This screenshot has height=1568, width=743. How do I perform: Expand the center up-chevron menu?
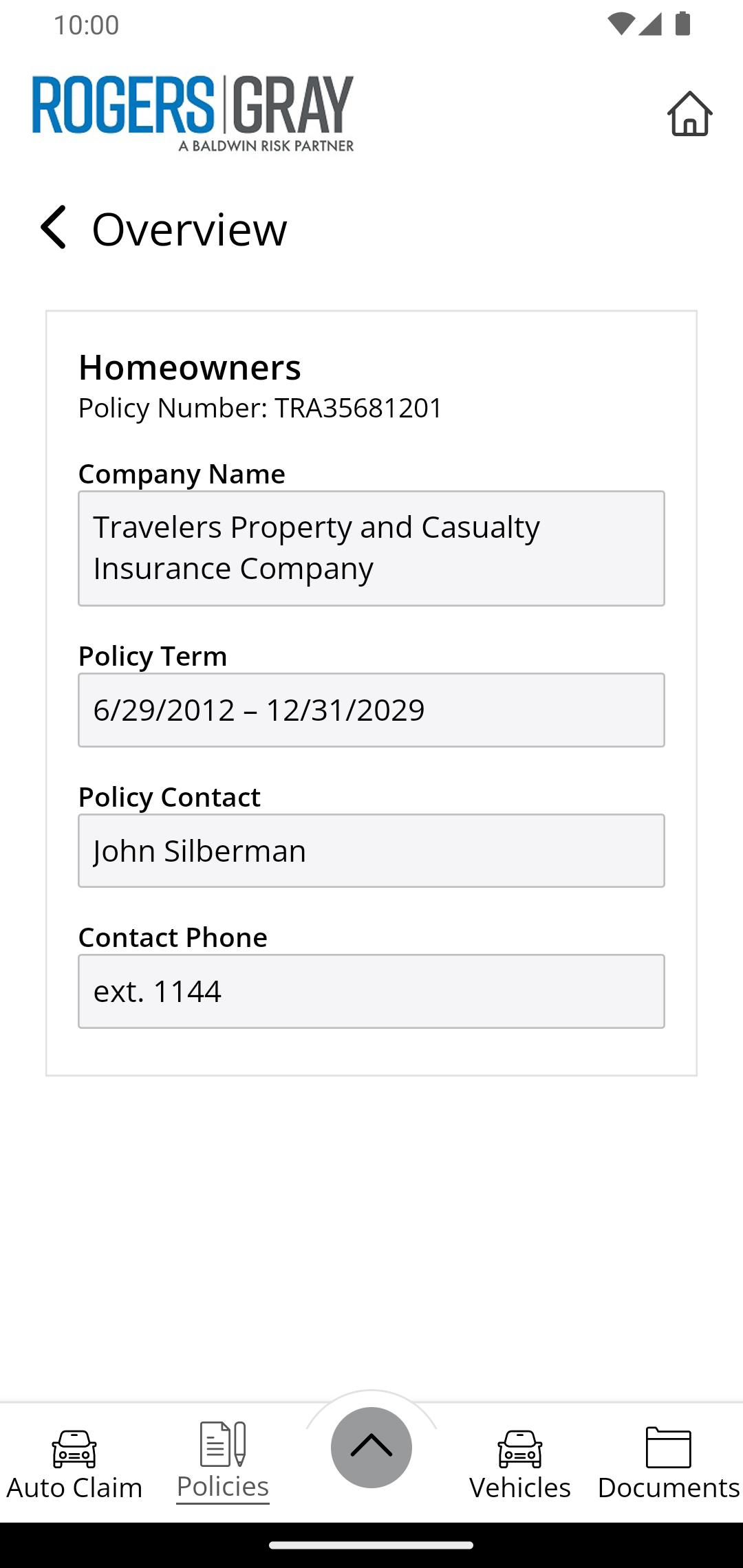point(371,1447)
